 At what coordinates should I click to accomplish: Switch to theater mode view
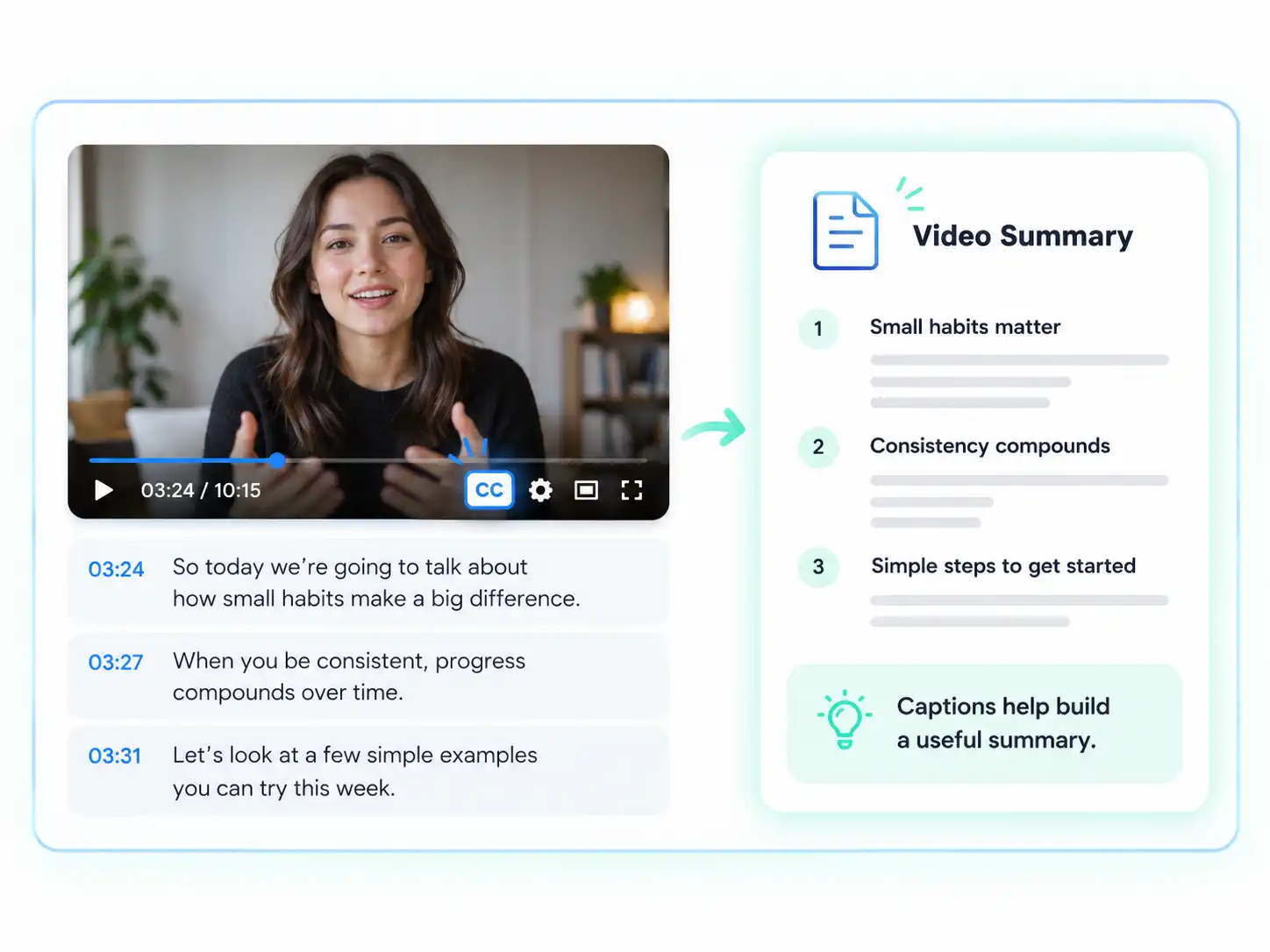coord(586,490)
